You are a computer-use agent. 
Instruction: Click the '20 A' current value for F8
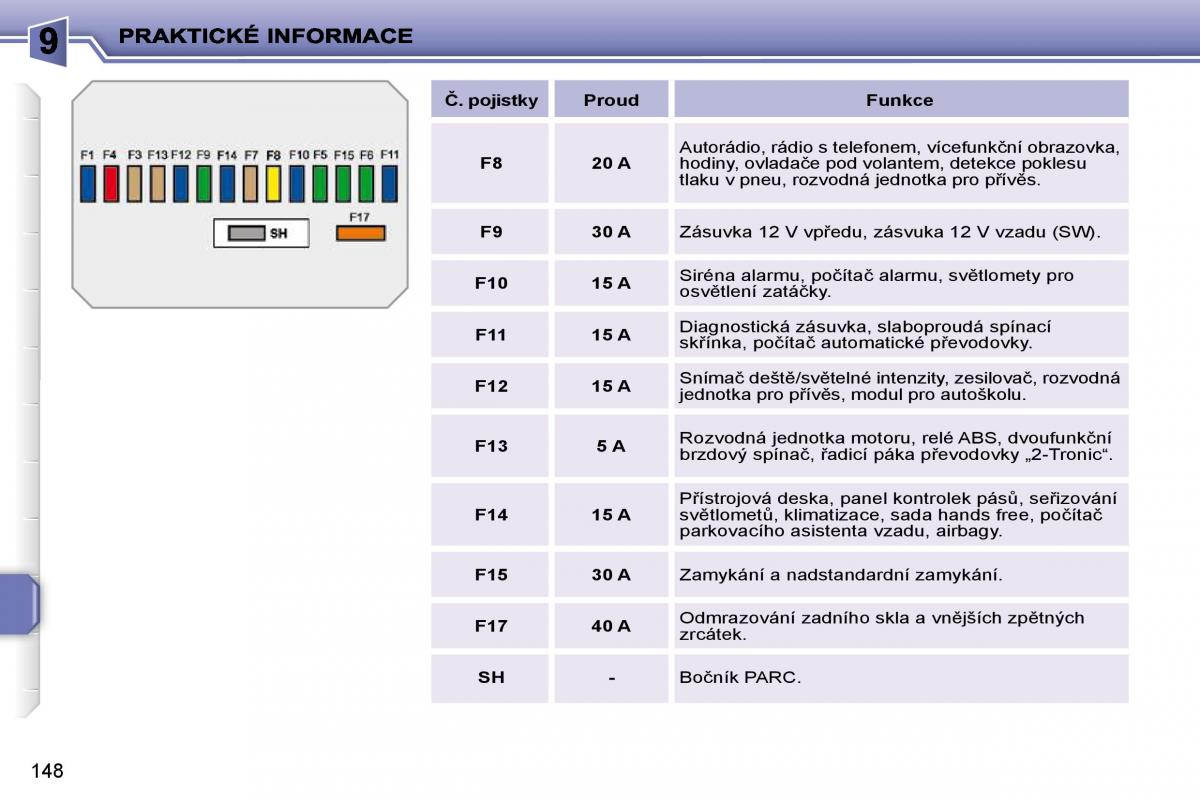pyautogui.click(x=611, y=163)
